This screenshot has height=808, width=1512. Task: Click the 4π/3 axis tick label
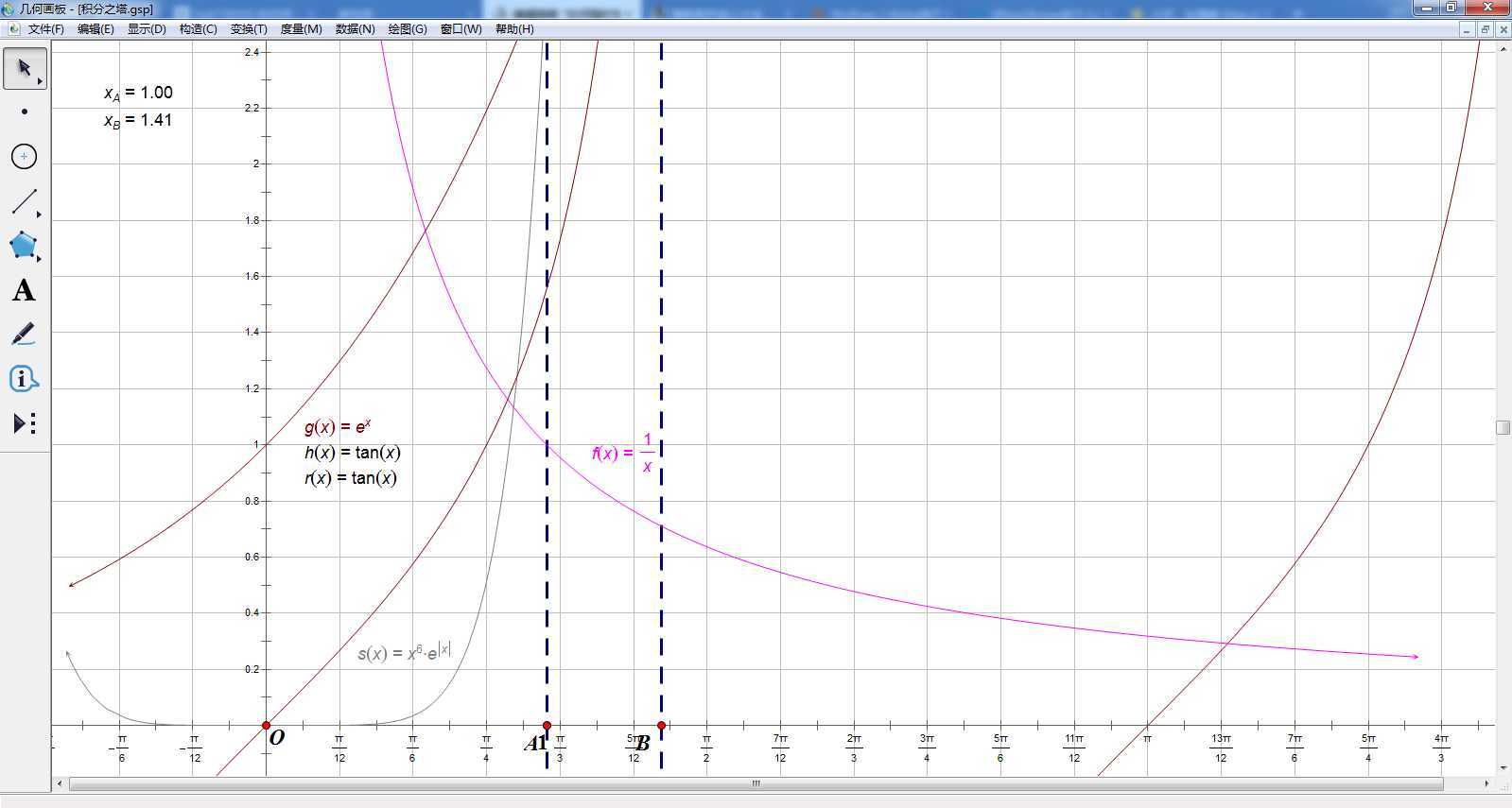coord(1441,748)
